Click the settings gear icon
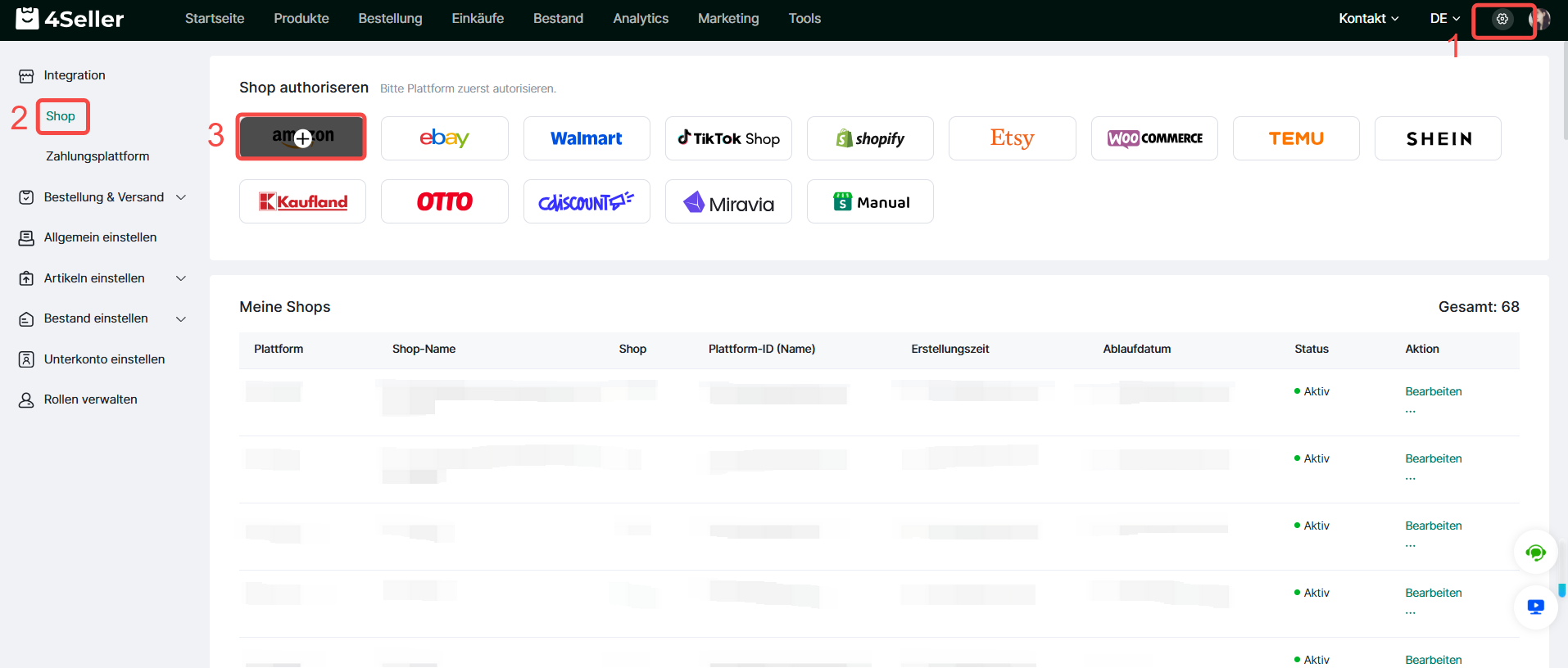This screenshot has width=1568, height=668. pyautogui.click(x=1502, y=19)
